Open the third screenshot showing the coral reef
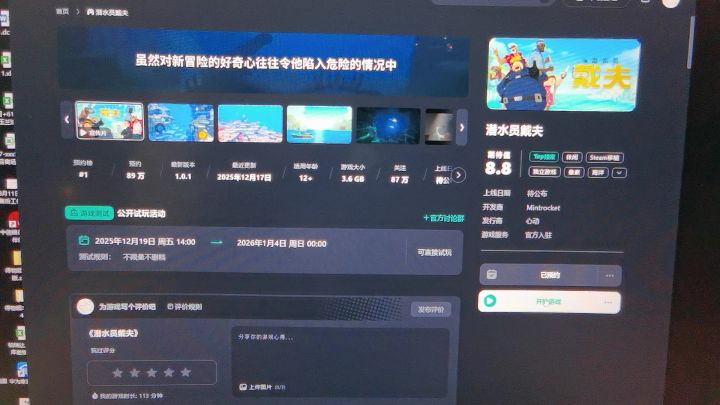 click(x=250, y=124)
